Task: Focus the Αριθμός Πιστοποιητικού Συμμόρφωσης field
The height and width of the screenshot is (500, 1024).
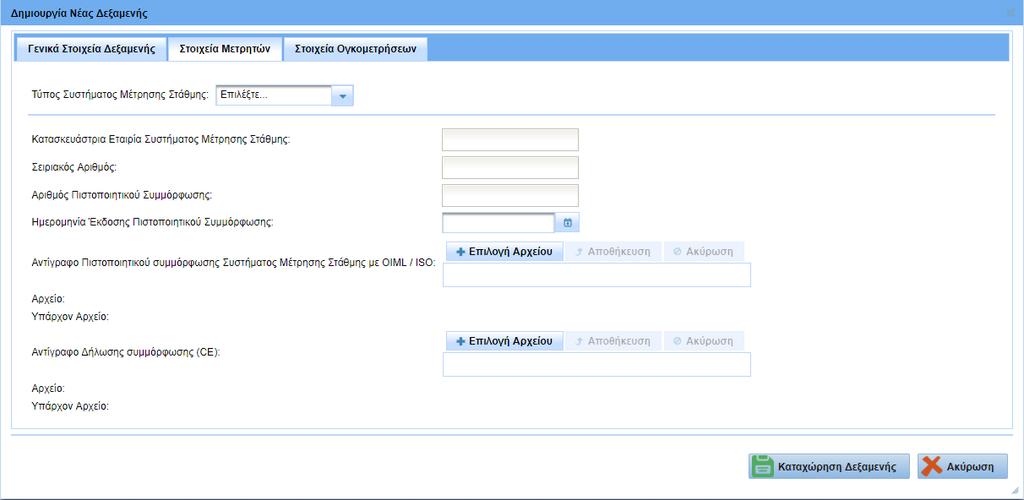Action: (510, 195)
